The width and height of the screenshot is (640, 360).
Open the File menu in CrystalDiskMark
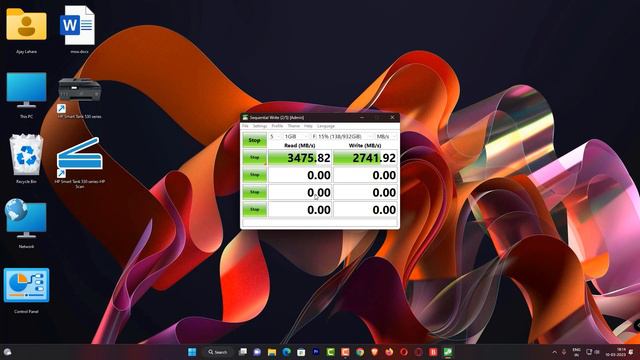(x=245, y=126)
